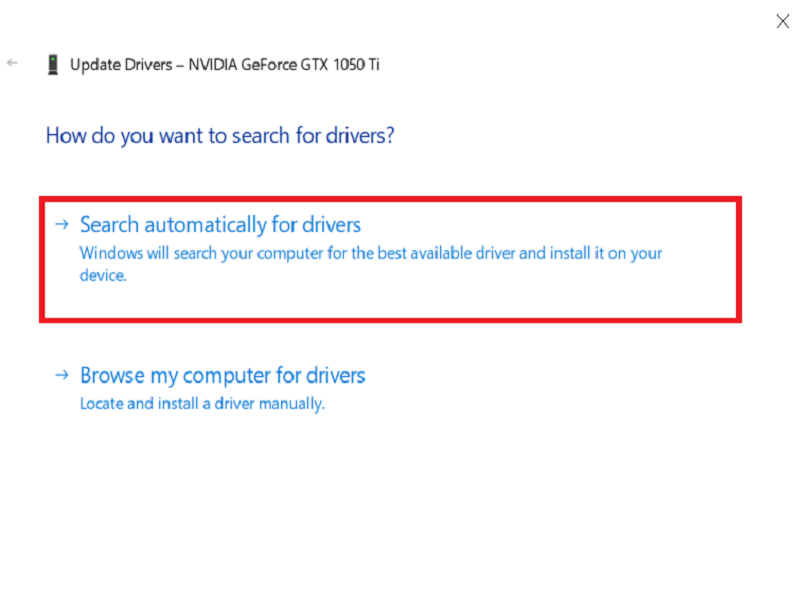The image size is (800, 600).
Task: Click the description starting with Windows will search
Action: tap(370, 253)
